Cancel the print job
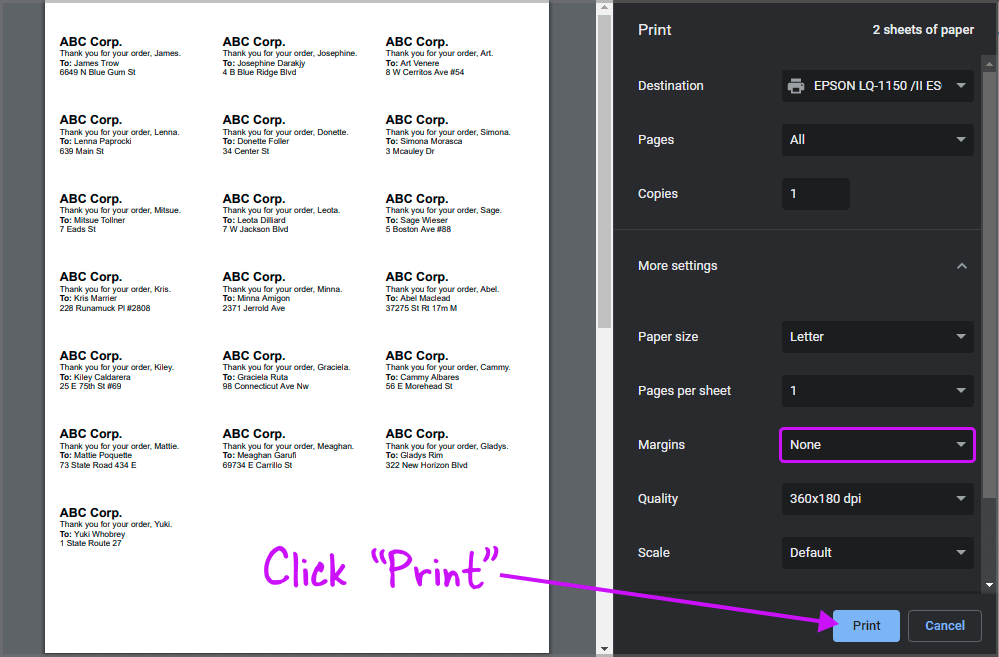 click(944, 625)
